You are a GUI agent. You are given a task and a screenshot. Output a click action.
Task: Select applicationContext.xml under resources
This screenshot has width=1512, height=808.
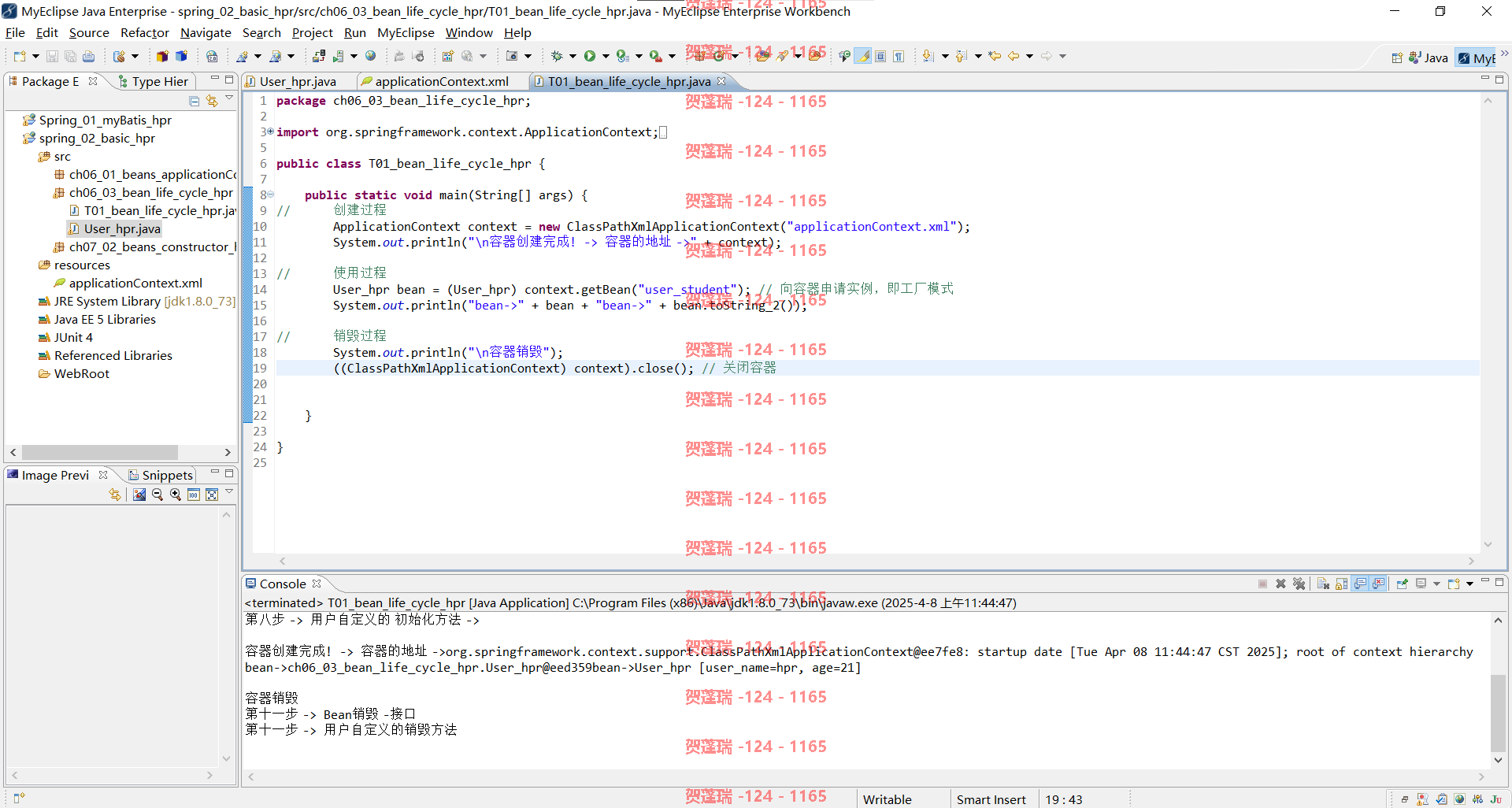click(x=135, y=283)
